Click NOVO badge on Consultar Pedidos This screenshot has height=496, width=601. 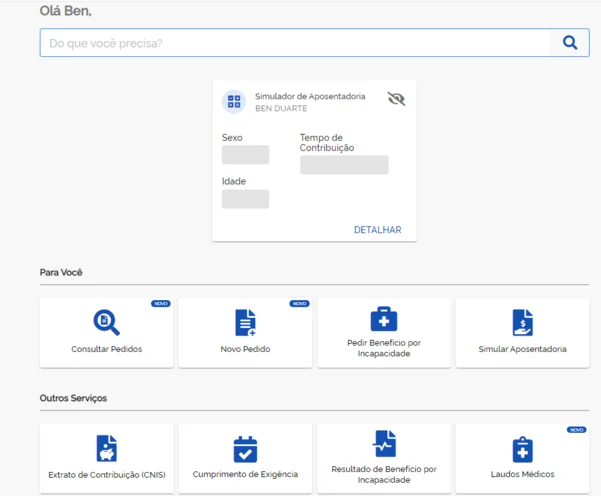[161, 304]
